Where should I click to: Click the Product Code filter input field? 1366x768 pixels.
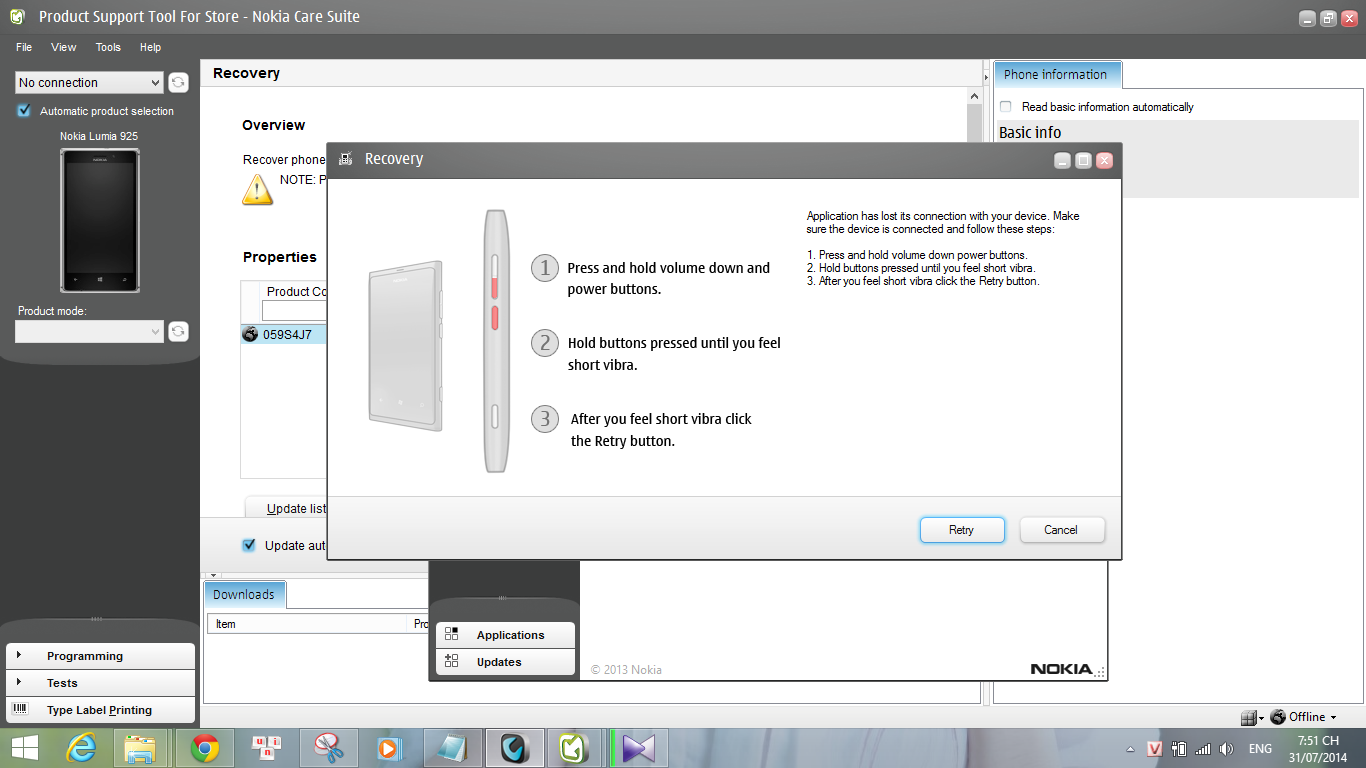click(294, 311)
